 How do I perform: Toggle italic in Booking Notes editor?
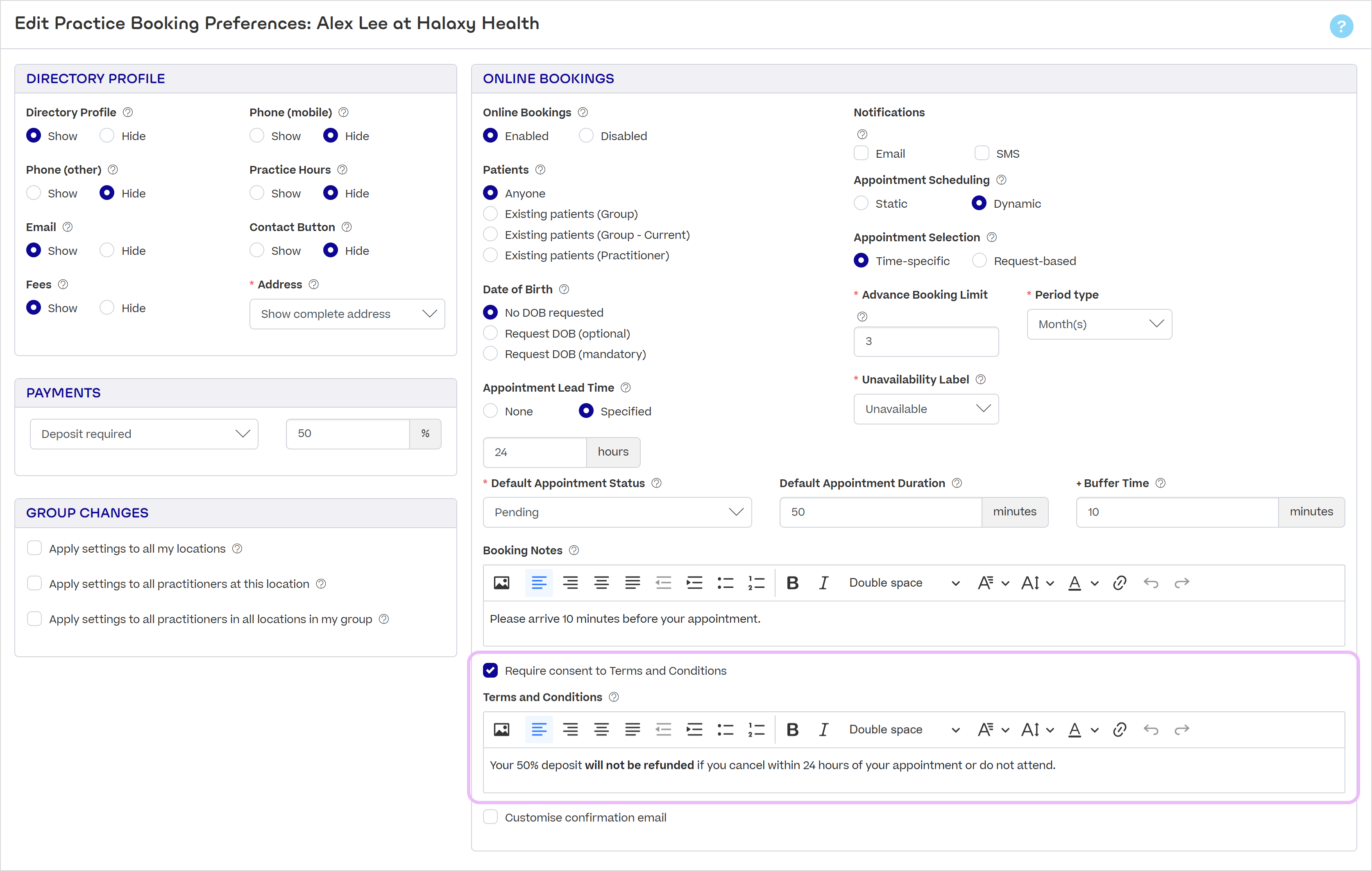point(823,583)
